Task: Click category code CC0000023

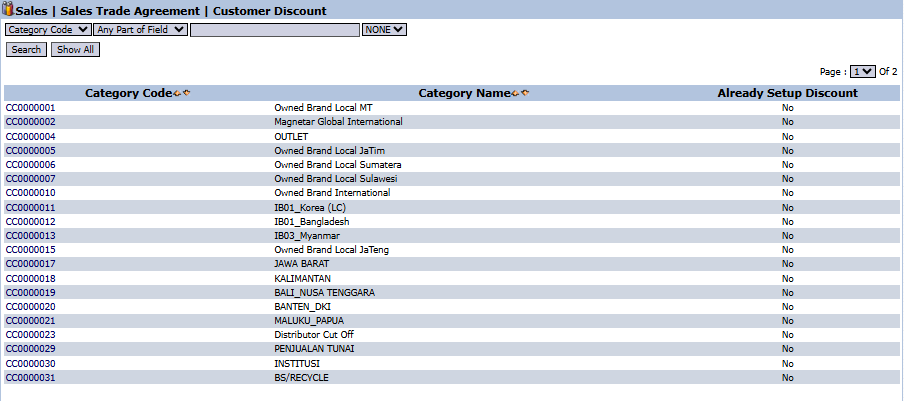Action: click(31, 335)
